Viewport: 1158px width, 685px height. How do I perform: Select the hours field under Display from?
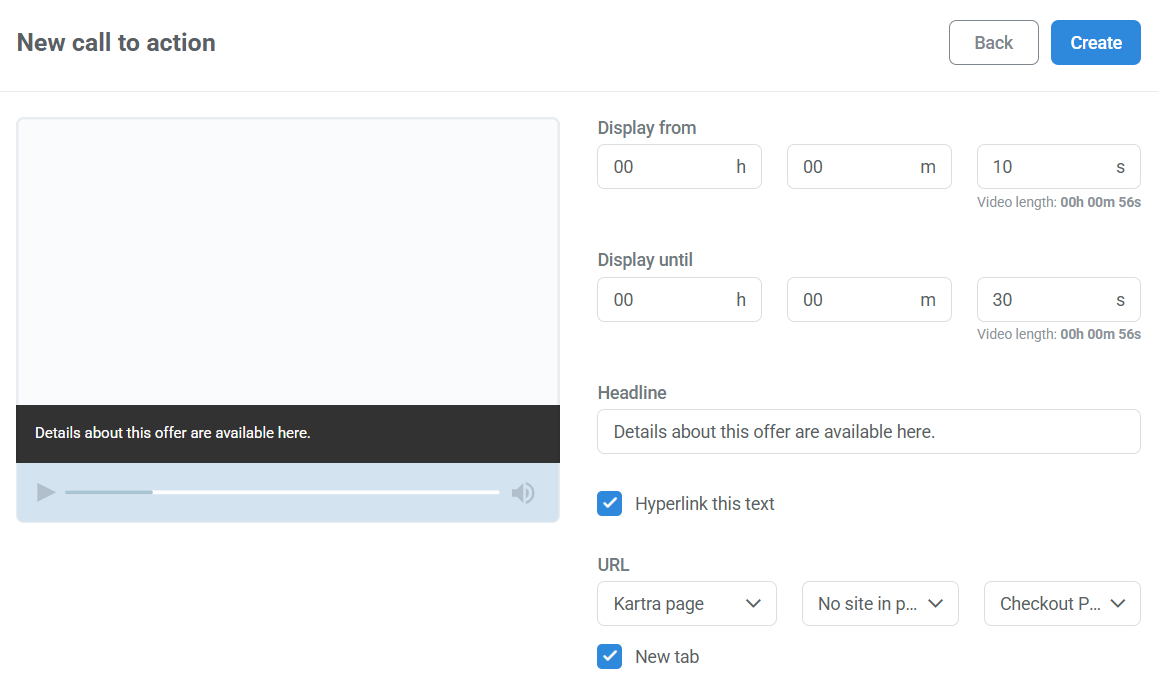click(679, 166)
